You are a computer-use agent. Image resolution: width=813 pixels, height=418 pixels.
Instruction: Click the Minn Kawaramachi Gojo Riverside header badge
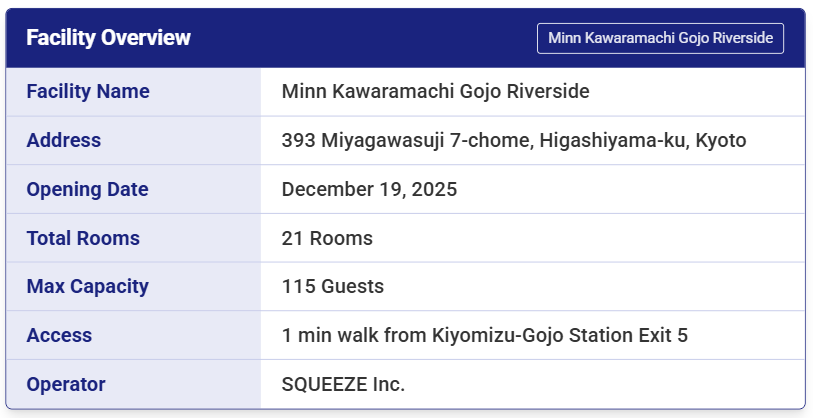(660, 38)
